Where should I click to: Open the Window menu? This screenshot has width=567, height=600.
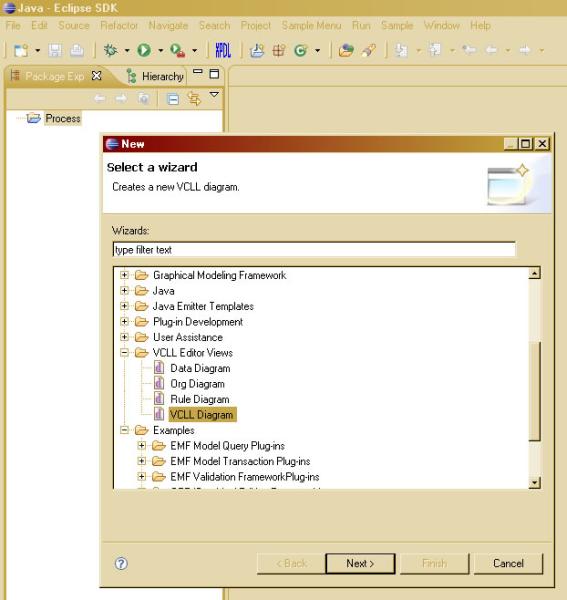tap(442, 26)
